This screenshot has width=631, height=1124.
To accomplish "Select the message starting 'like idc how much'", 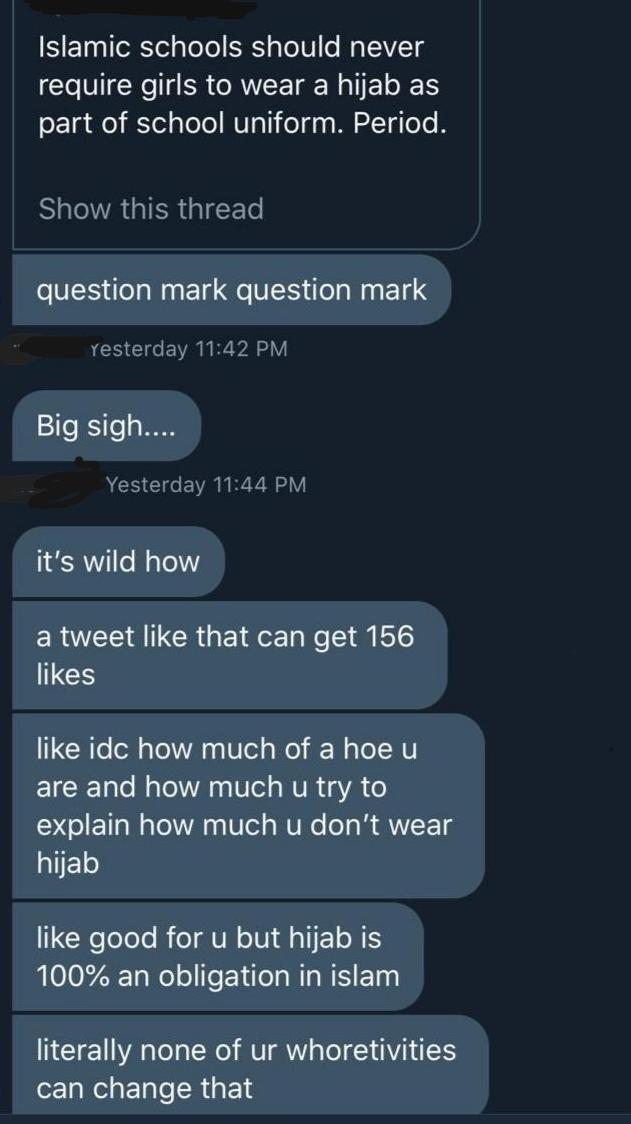I will click(248, 806).
